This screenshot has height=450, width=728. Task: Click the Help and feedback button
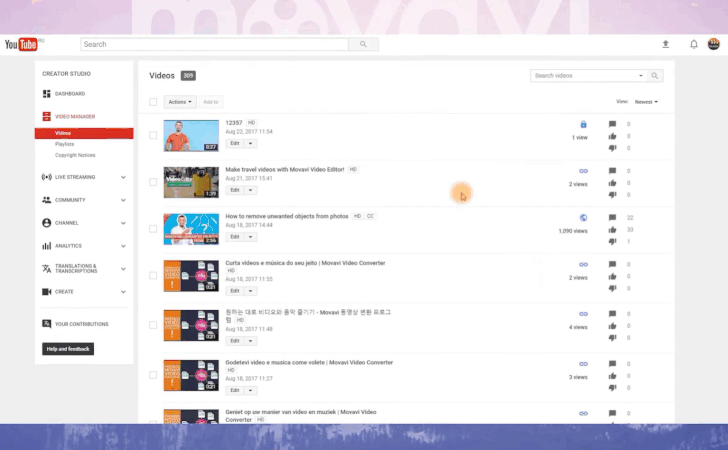point(68,349)
